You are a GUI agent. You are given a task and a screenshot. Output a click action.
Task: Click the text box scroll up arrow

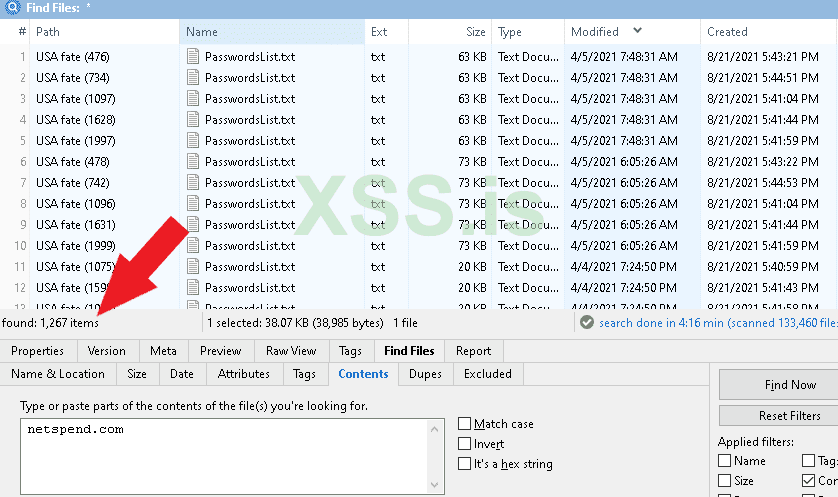(434, 429)
